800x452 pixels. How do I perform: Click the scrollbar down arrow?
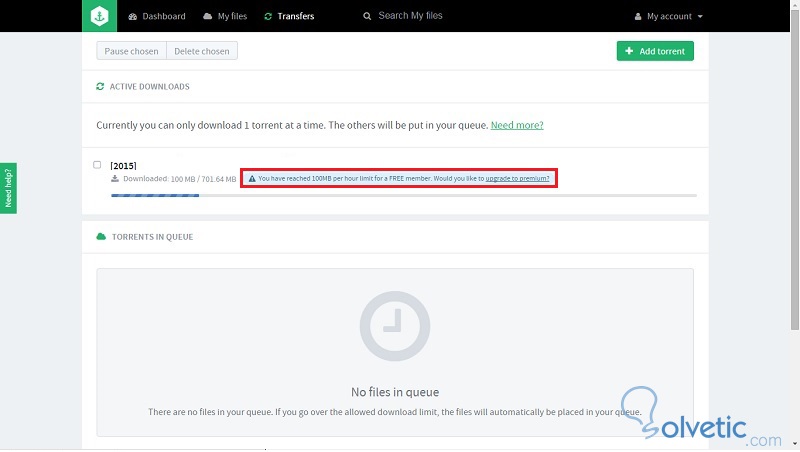click(x=795, y=444)
